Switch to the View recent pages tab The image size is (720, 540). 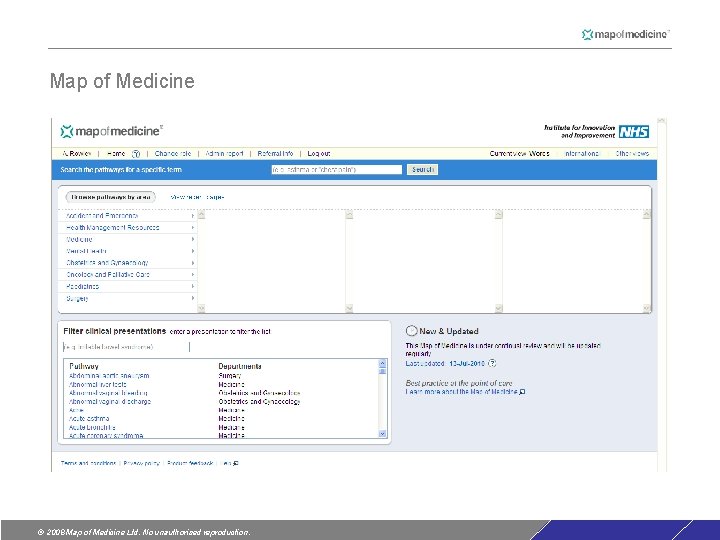point(197,197)
